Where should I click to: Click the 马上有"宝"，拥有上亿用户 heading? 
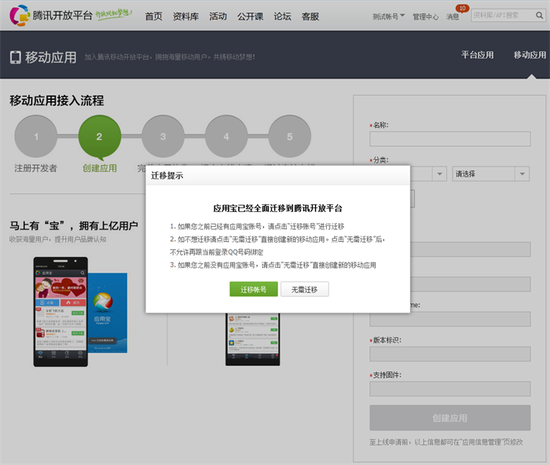(x=74, y=225)
